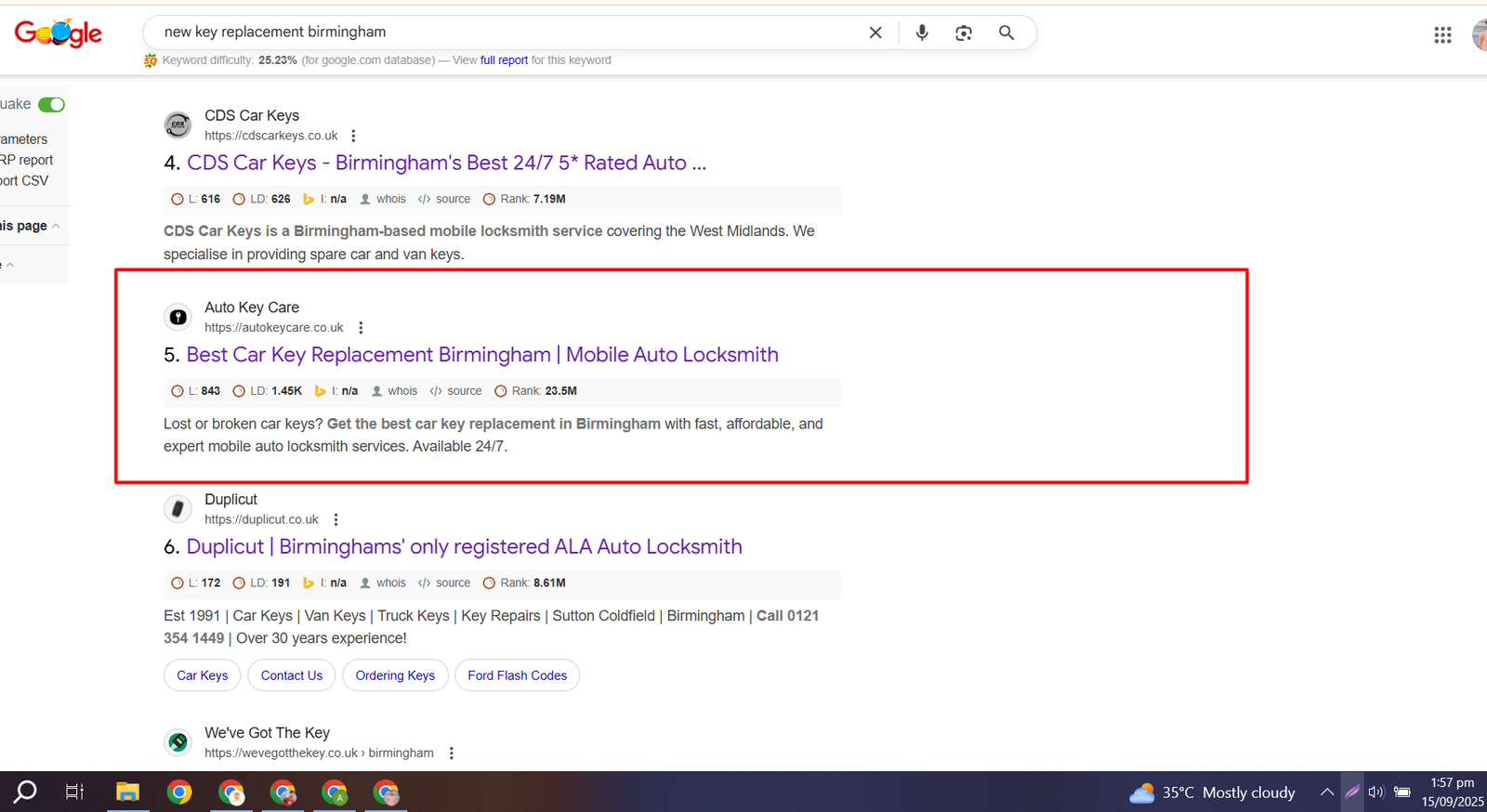Collapse the 'this page' sidebar section
Image resolution: width=1487 pixels, height=812 pixels.
(x=56, y=226)
